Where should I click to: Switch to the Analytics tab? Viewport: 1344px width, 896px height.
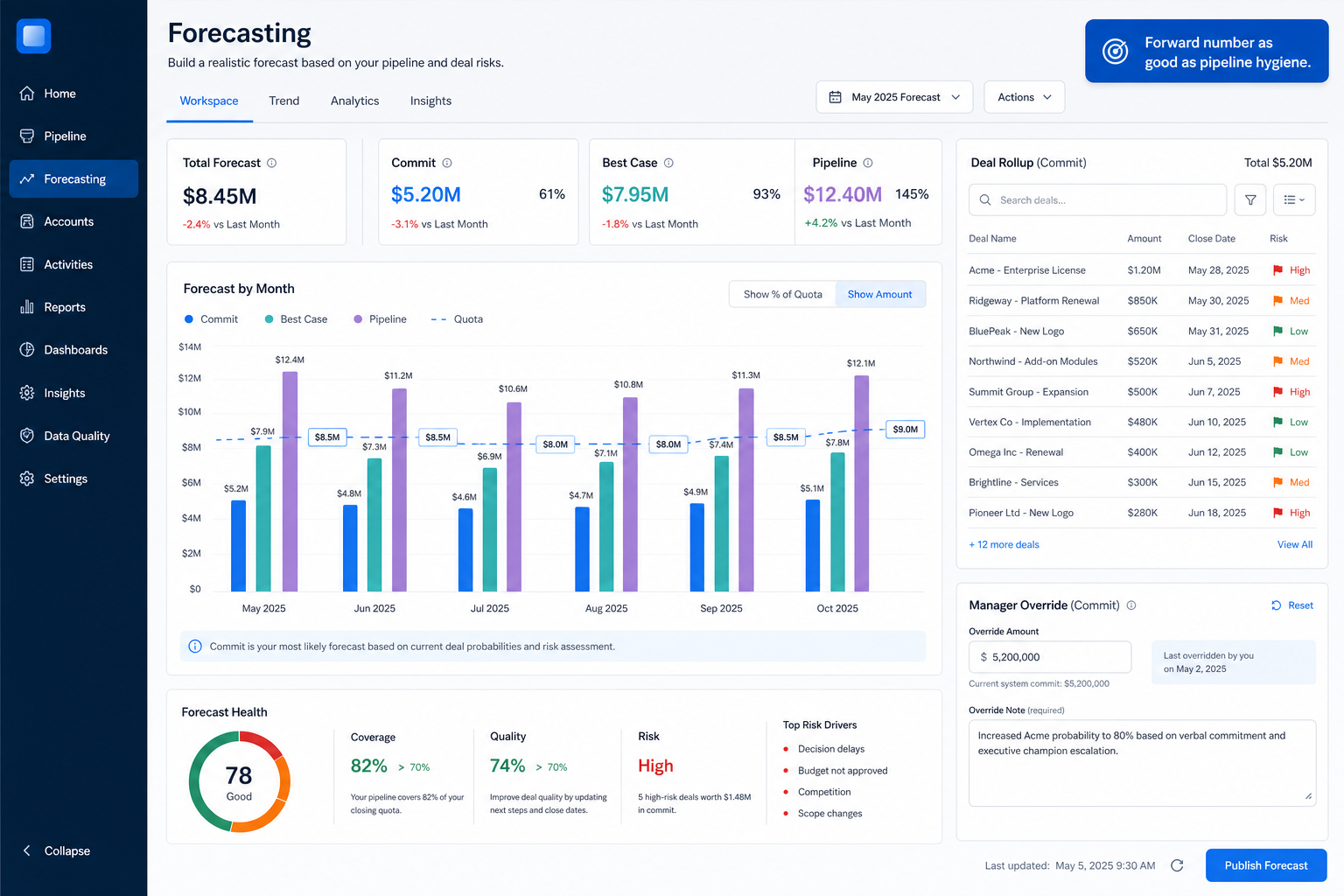pyautogui.click(x=355, y=101)
